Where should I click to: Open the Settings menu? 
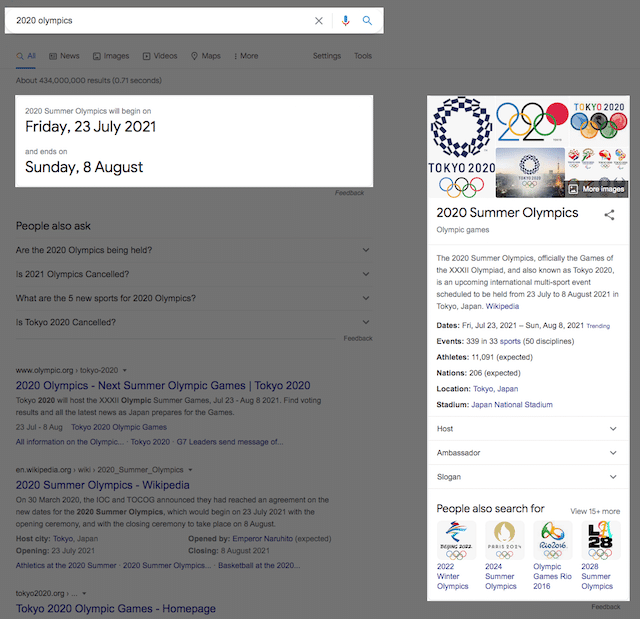[x=327, y=56]
